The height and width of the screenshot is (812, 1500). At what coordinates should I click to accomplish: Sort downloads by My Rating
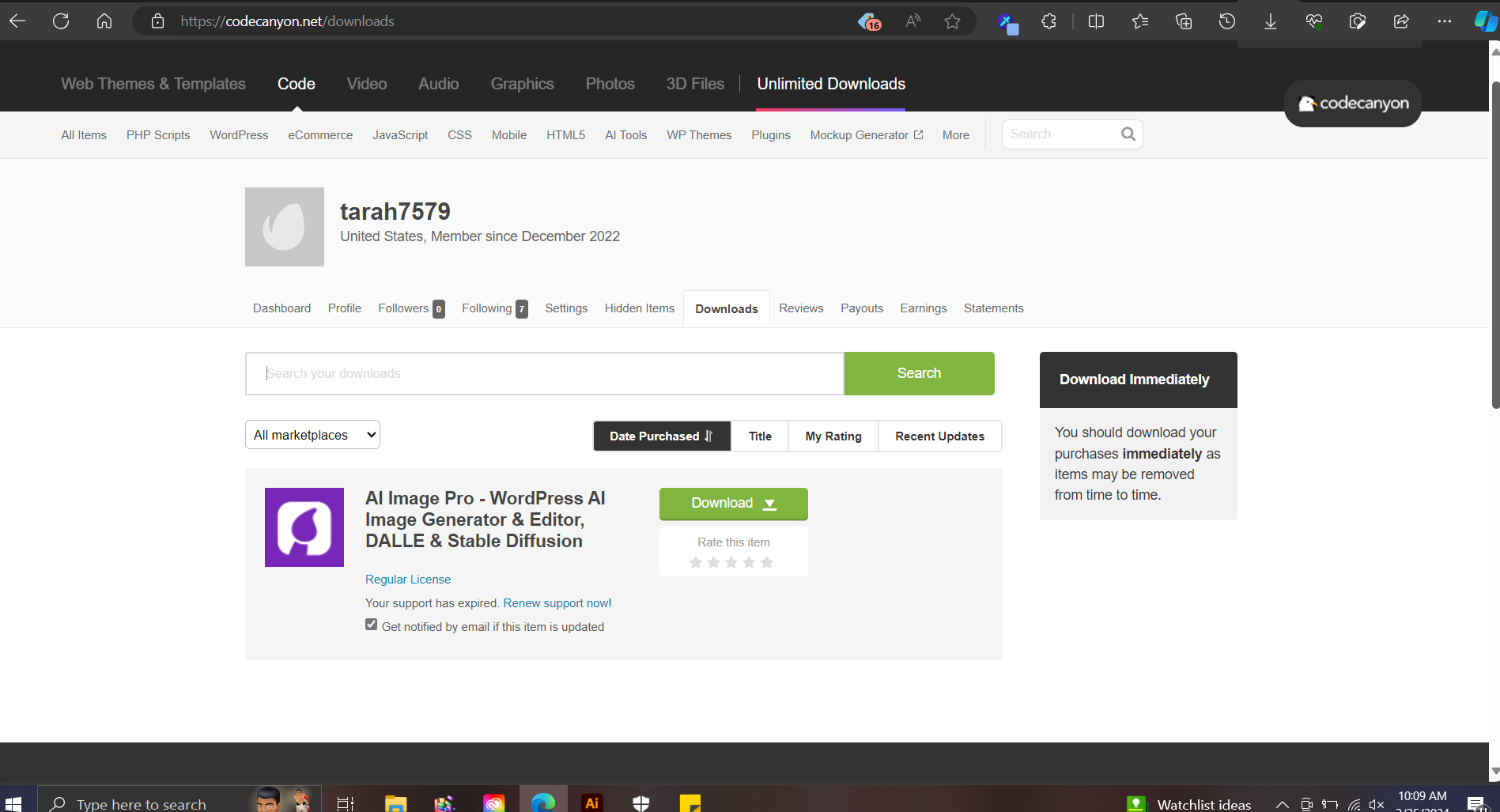tap(833, 436)
